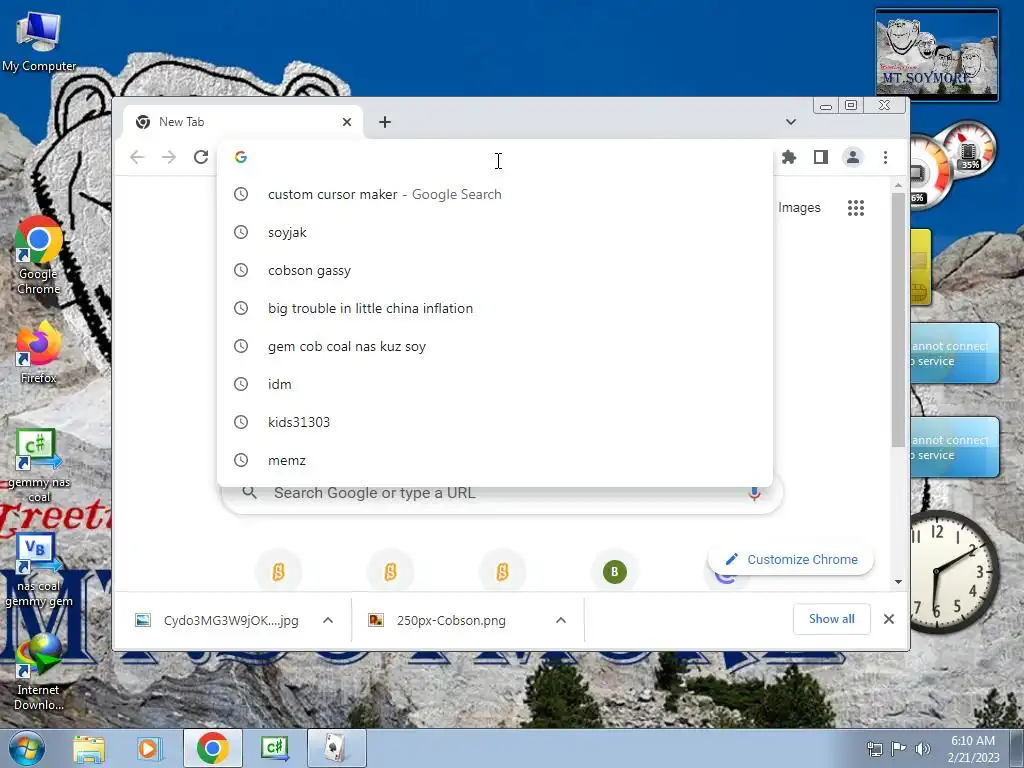Screen dimensions: 1024x768
Task: Open the tab search dropdown chevron
Action: [791, 122]
